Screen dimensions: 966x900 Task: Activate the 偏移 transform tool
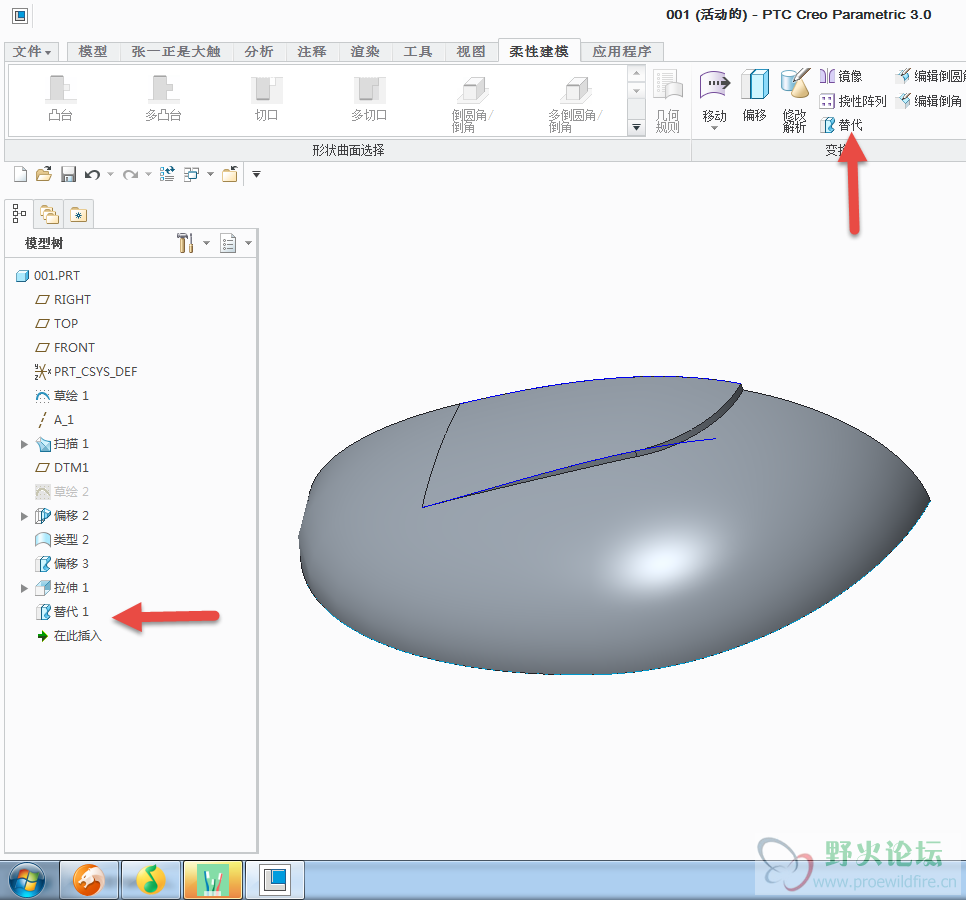(754, 95)
